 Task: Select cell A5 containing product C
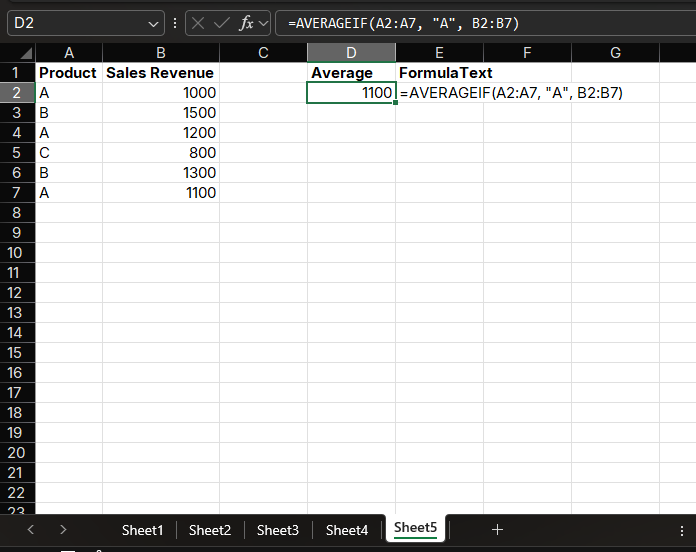click(69, 153)
